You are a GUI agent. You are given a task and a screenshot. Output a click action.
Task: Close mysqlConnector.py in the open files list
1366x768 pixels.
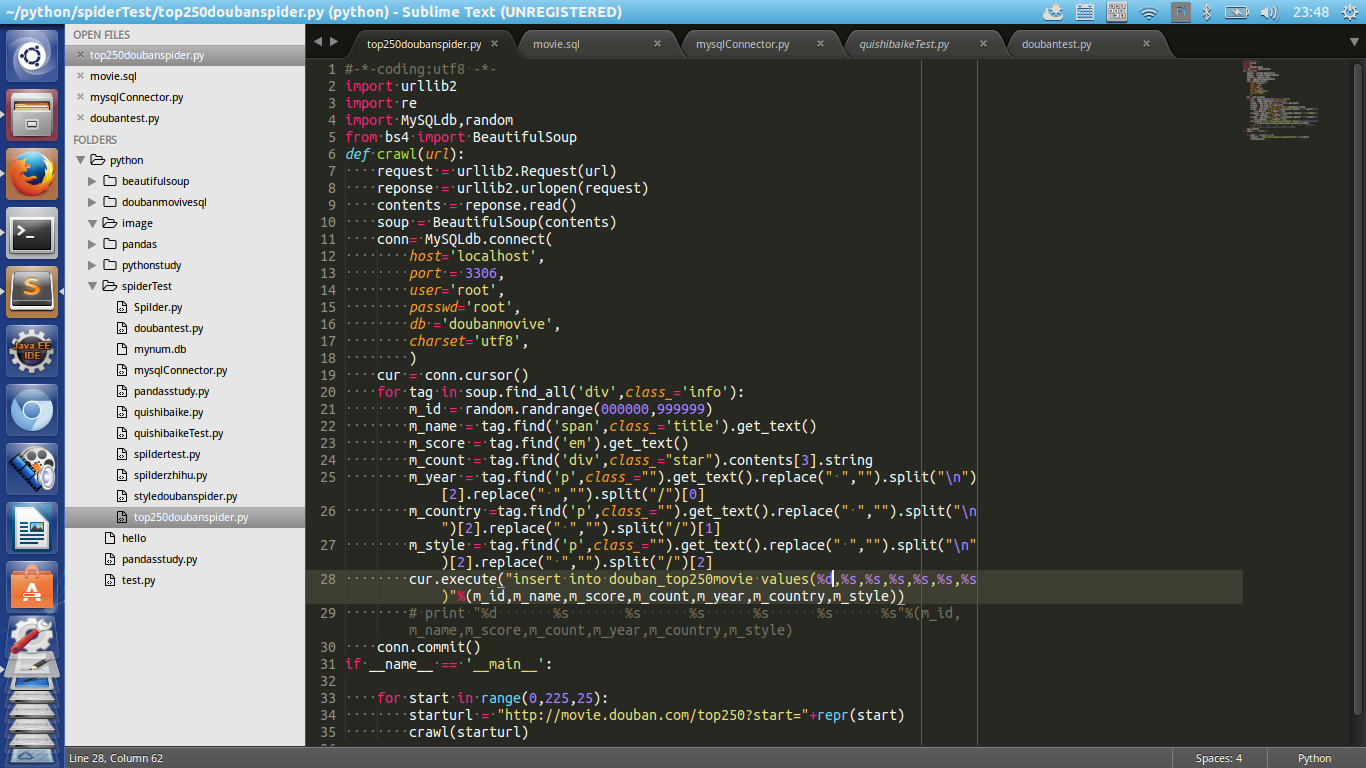[x=80, y=97]
